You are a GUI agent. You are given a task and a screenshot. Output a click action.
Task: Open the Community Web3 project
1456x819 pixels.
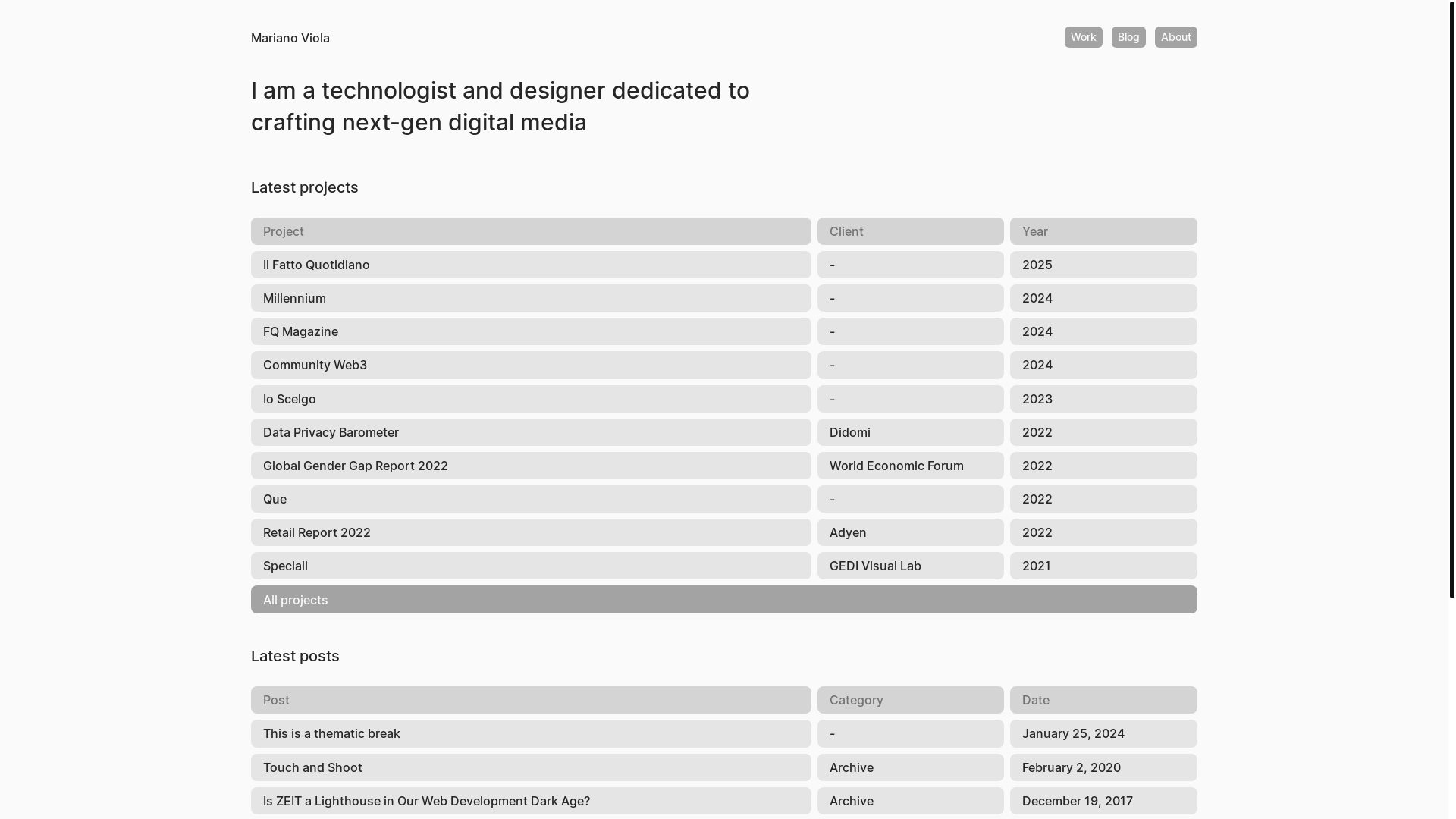531,365
